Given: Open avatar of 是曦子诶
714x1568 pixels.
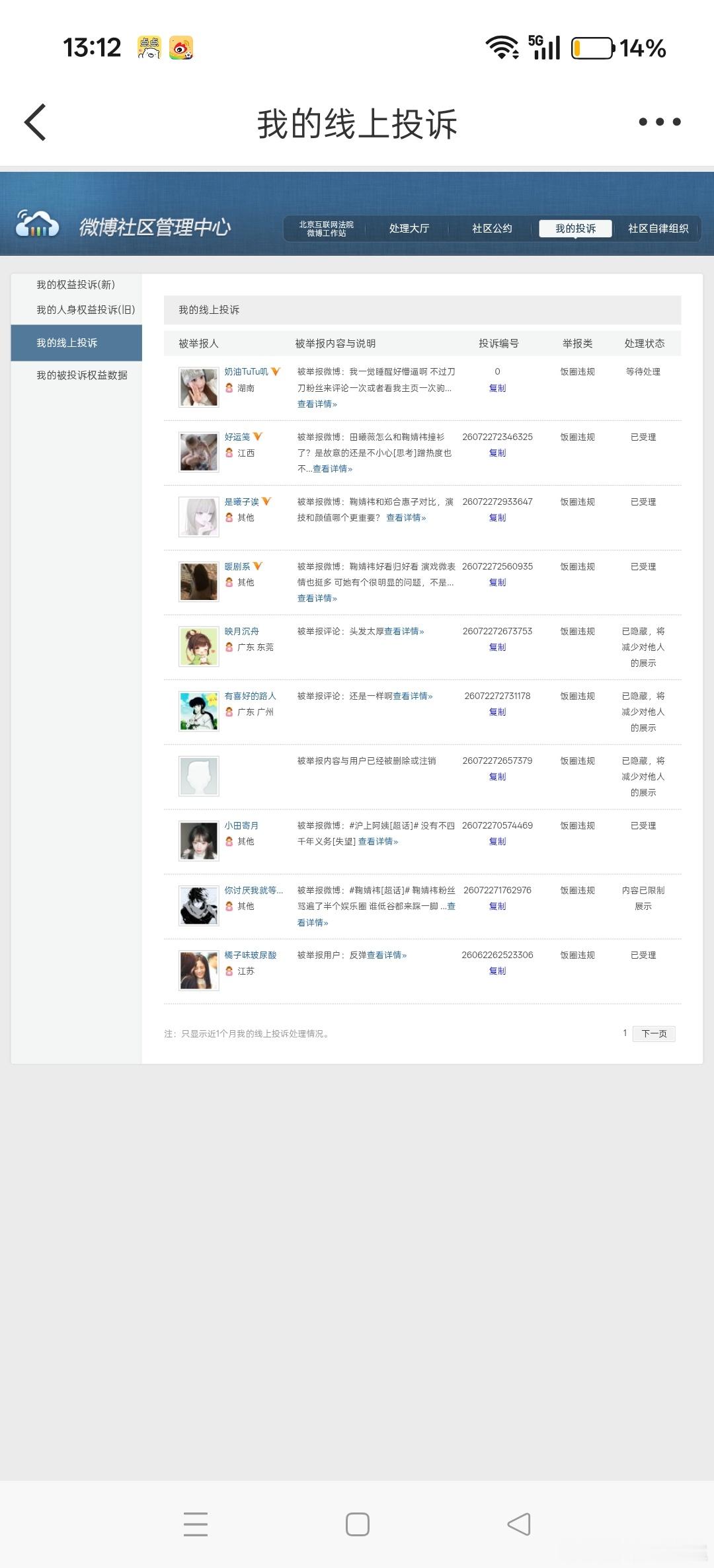Looking at the screenshot, I should (x=199, y=517).
